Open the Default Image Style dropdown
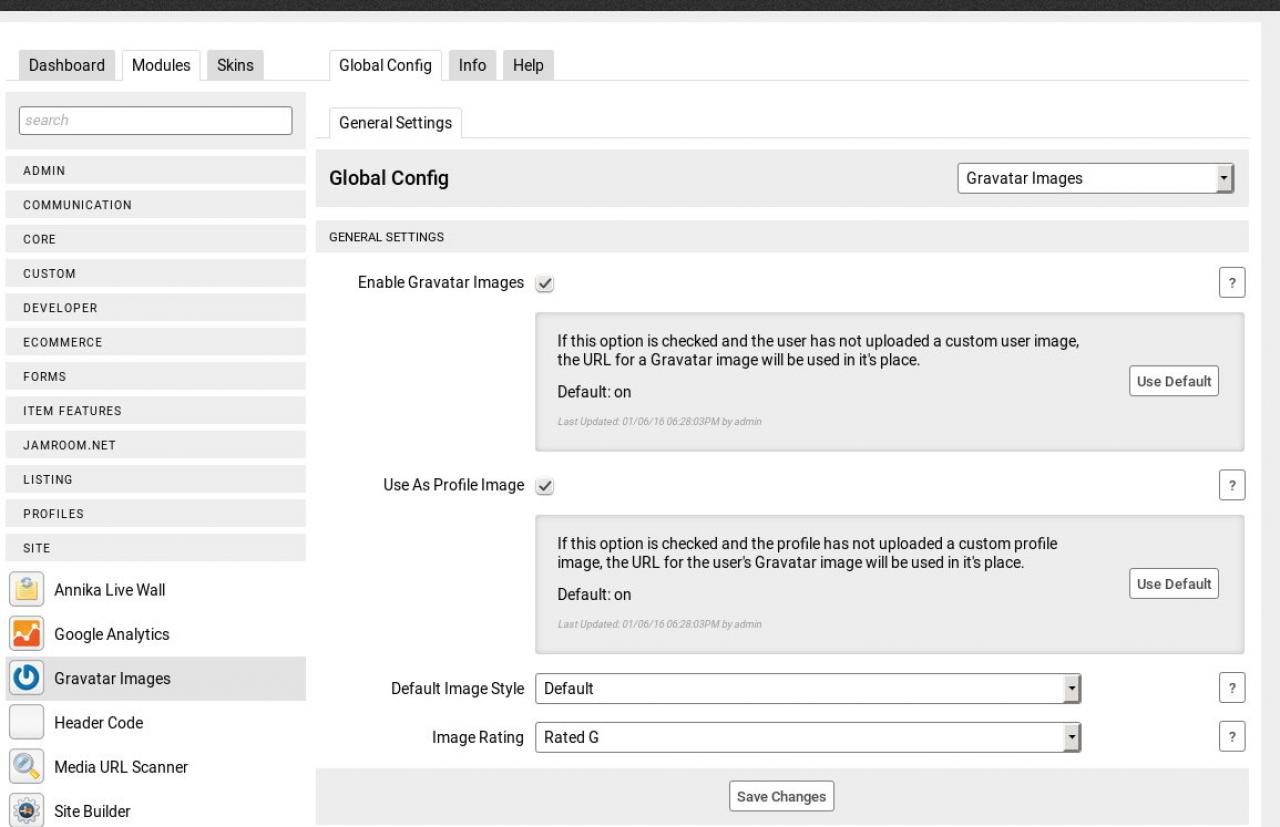 (808, 688)
